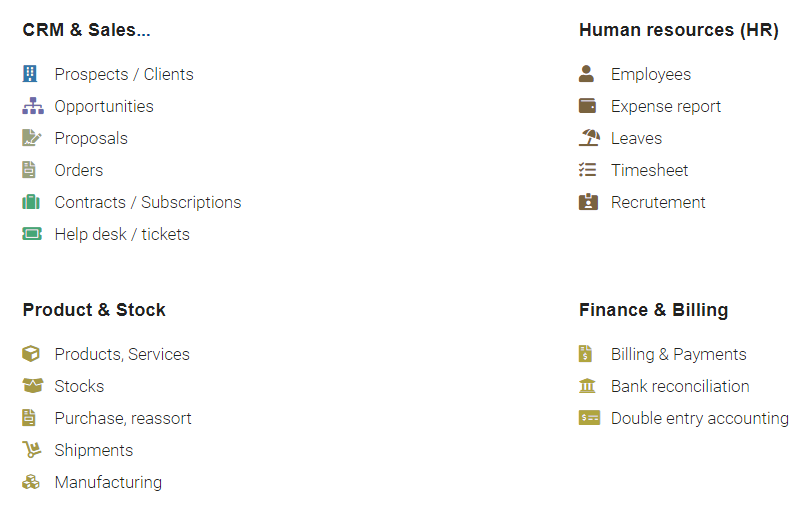
Task: Open Double entry accounting
Action: click(699, 418)
